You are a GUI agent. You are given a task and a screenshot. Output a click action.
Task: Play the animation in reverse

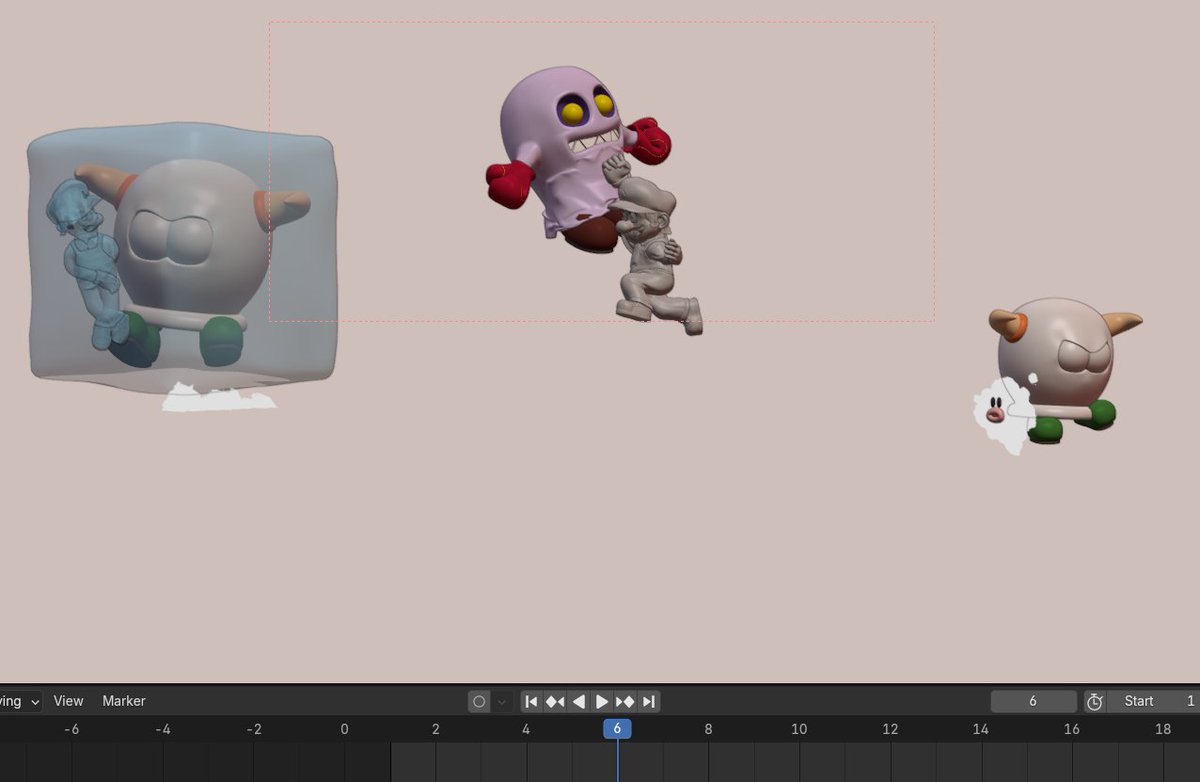pos(578,702)
